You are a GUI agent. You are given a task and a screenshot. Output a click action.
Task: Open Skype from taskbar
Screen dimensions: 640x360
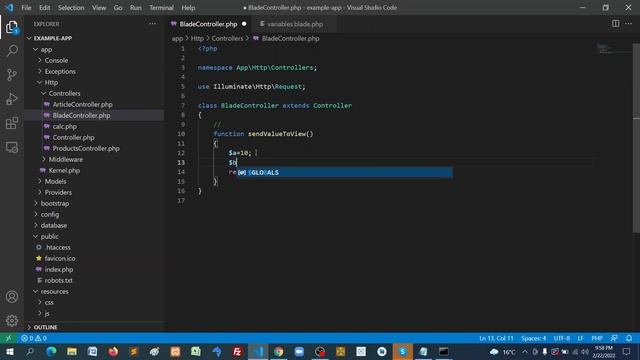coord(402,351)
